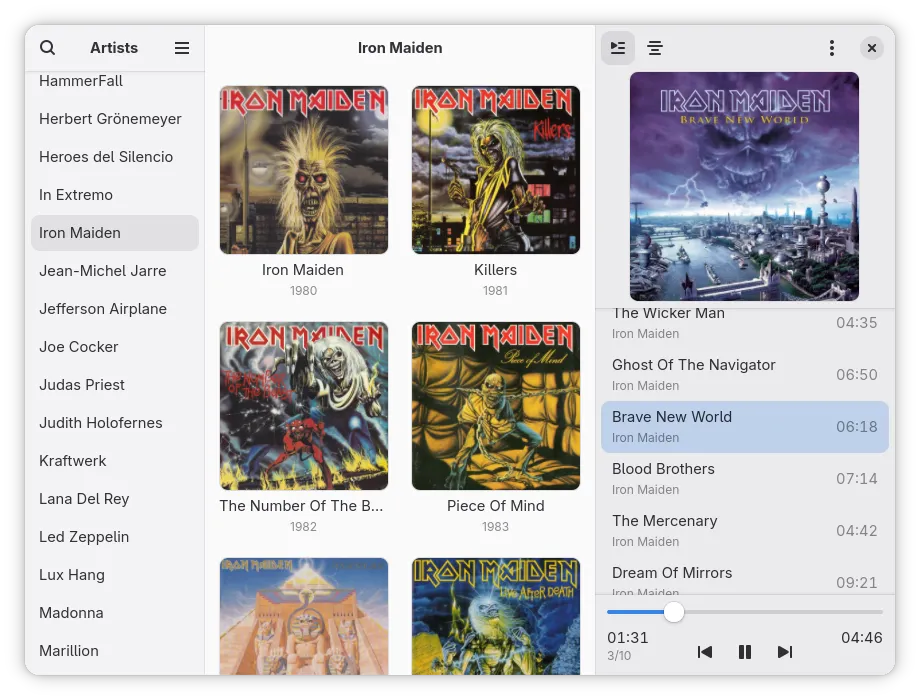Image resolution: width=920 pixels, height=700 pixels.
Task: Play Blood Brothers from the queue
Action: click(745, 479)
